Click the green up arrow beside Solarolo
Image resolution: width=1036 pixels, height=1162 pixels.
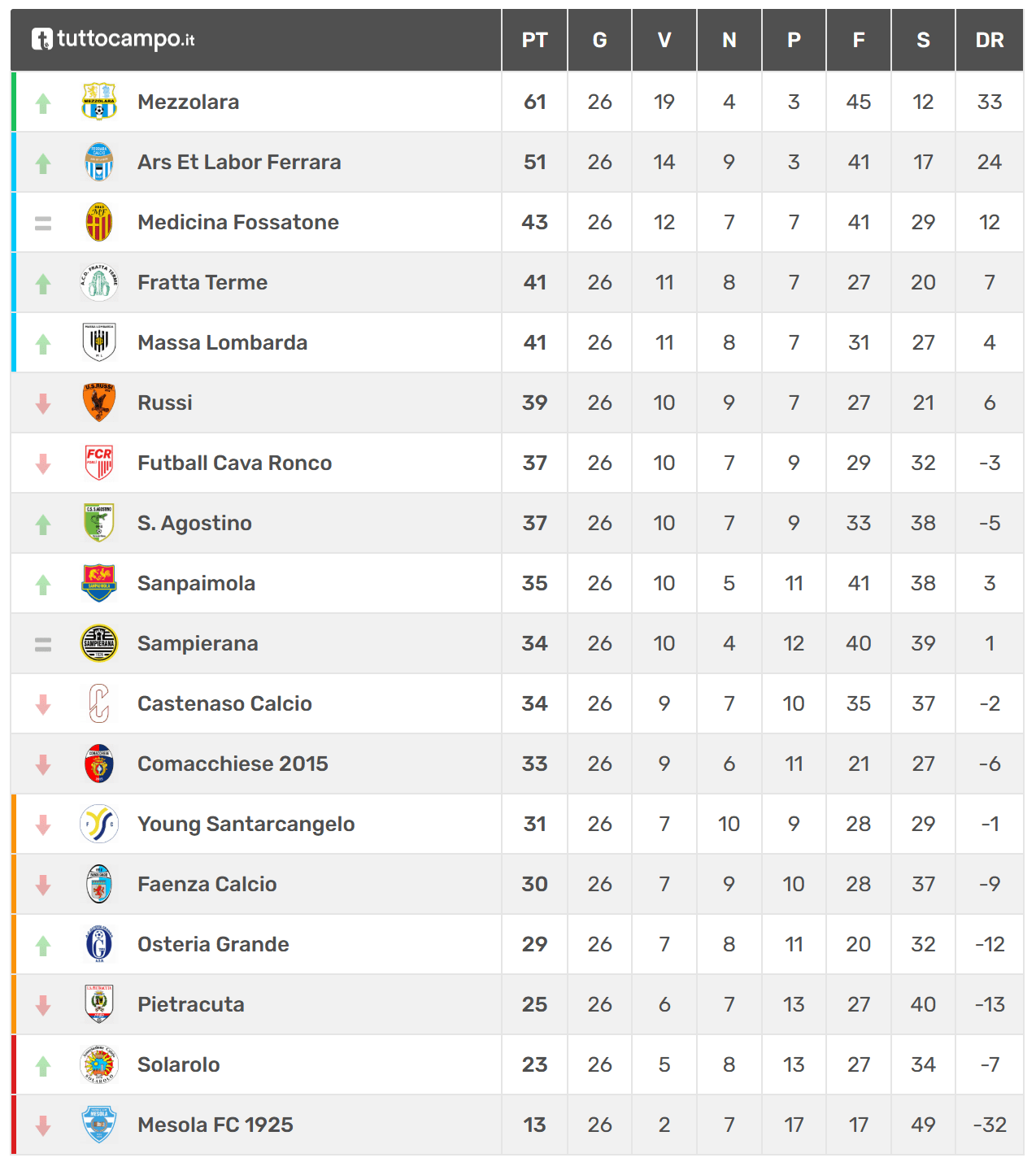(43, 1065)
